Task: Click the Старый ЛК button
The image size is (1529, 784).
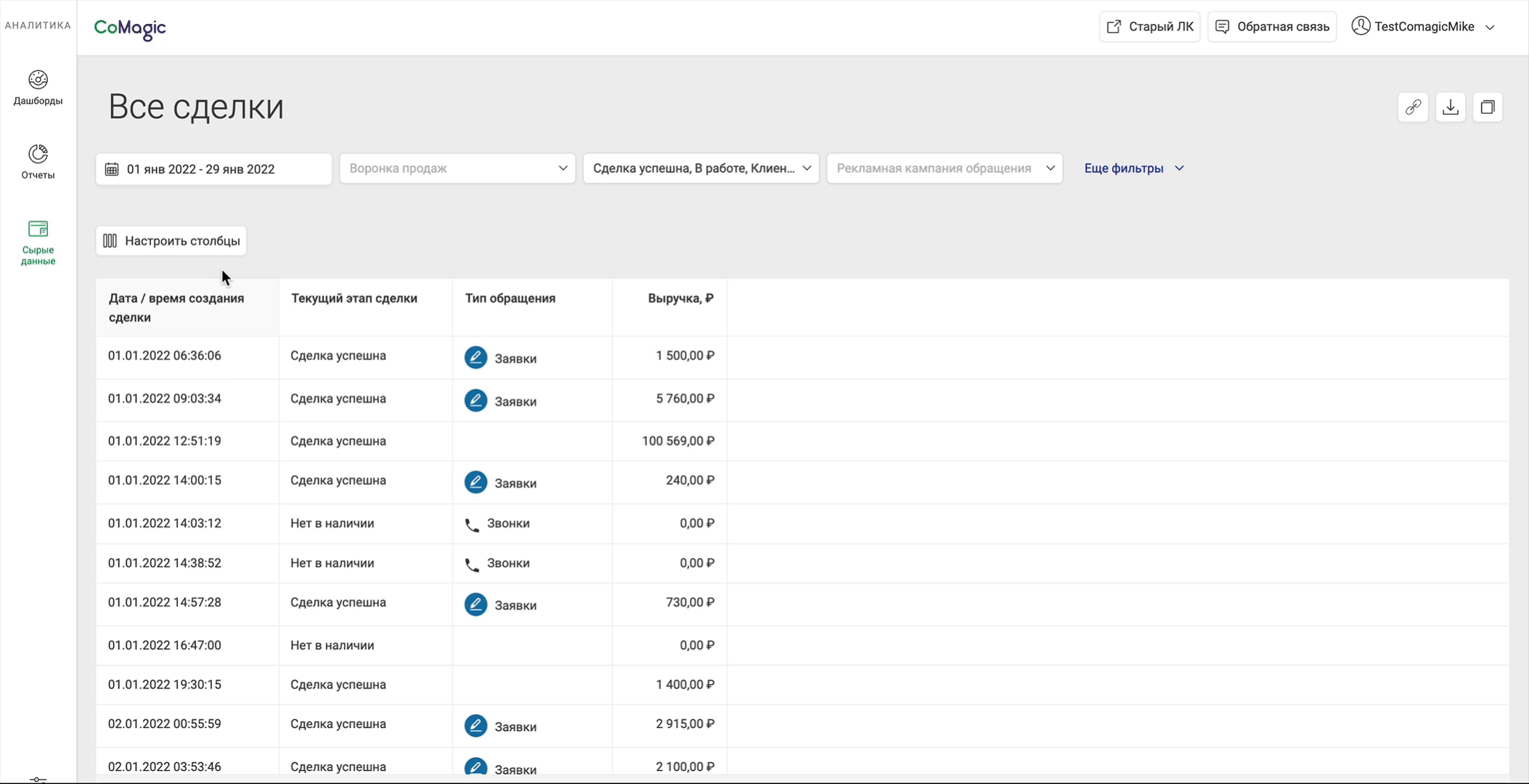Action: coord(1149,27)
